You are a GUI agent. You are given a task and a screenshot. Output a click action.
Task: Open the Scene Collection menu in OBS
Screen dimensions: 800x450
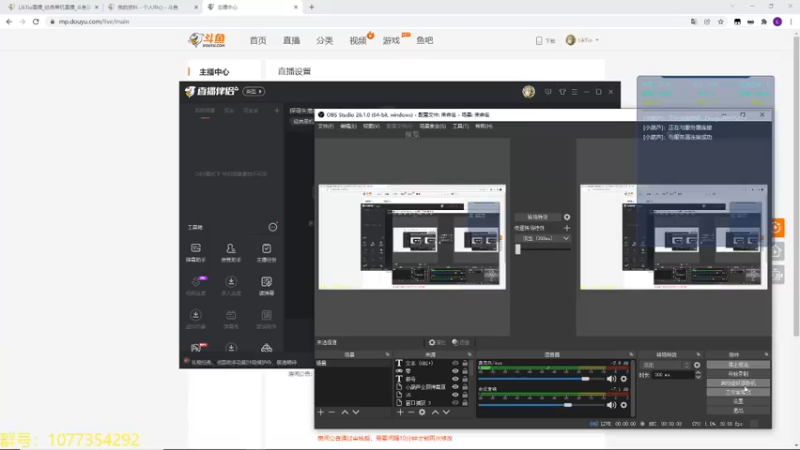tap(432, 126)
